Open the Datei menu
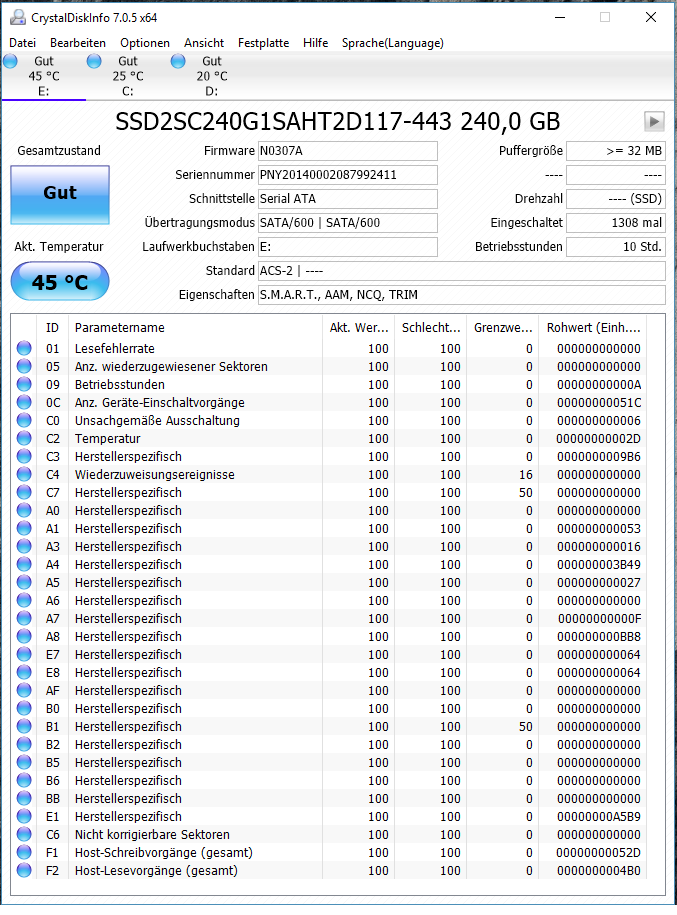677x915 pixels. click(x=22, y=43)
